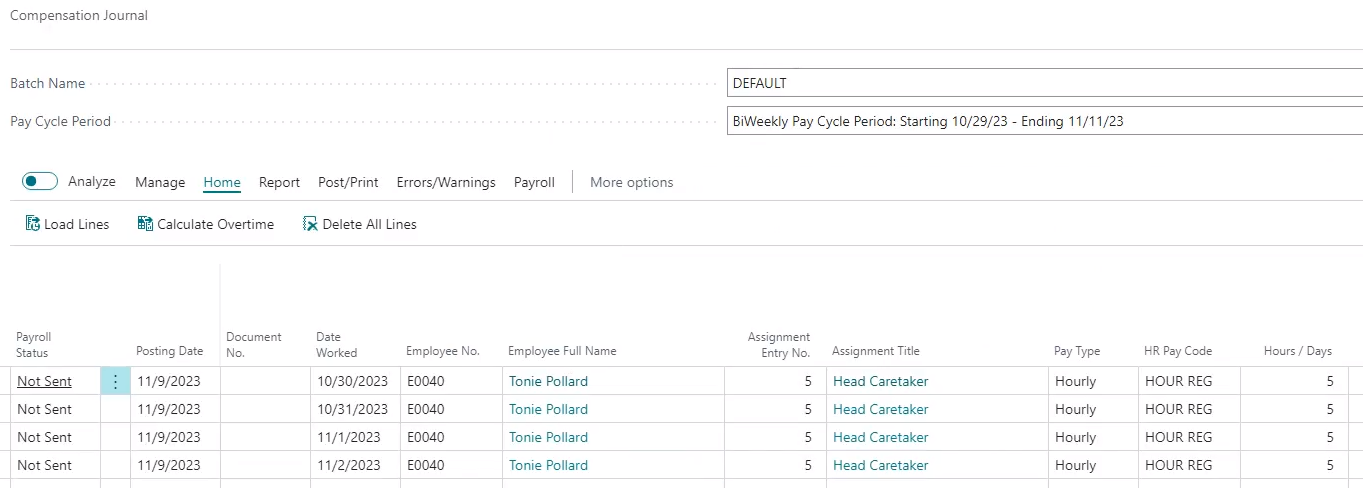Open Tonie Pollard link in first row
The width and height of the screenshot is (1363, 488).
548,381
